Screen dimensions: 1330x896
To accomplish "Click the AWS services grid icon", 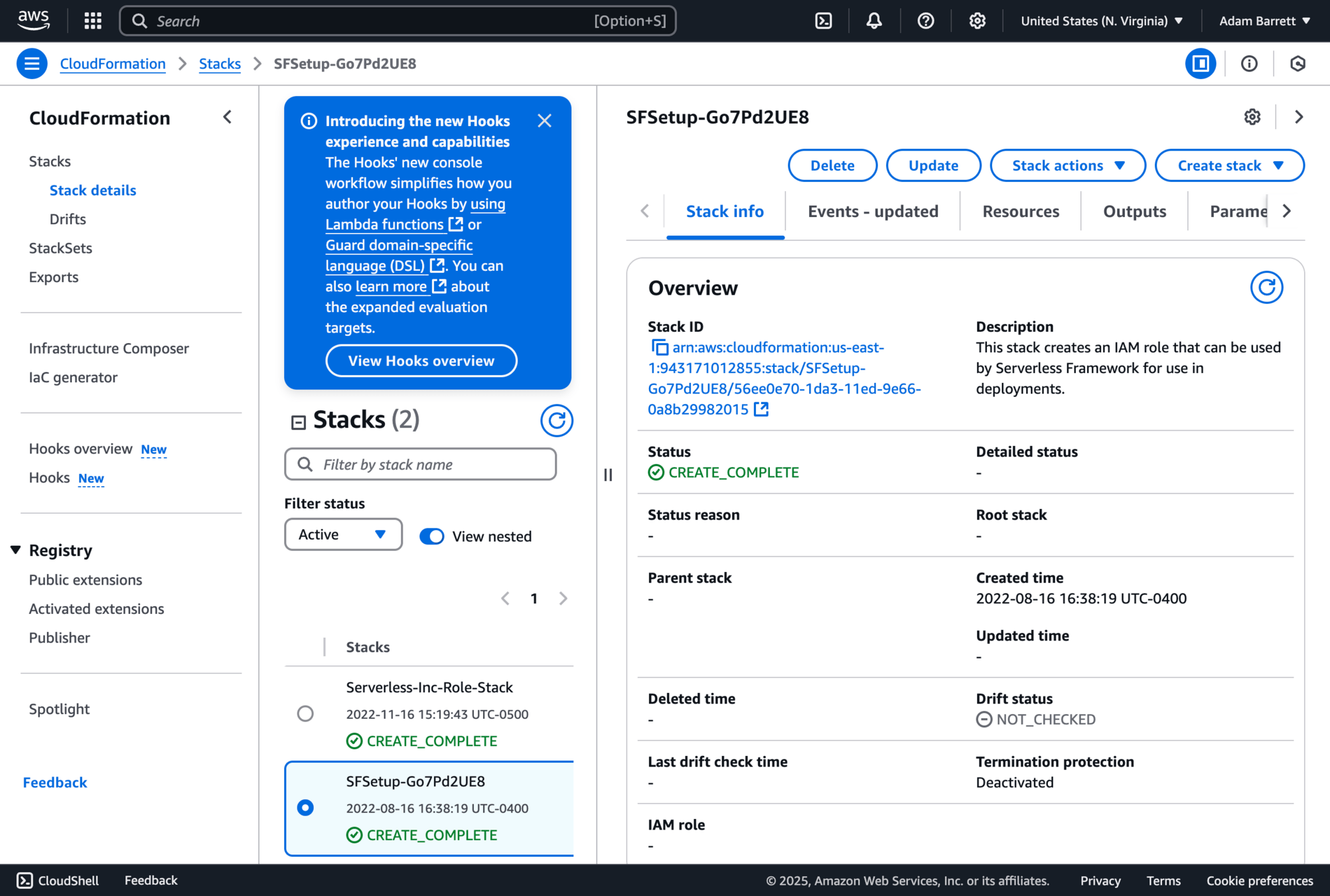I will click(x=93, y=21).
